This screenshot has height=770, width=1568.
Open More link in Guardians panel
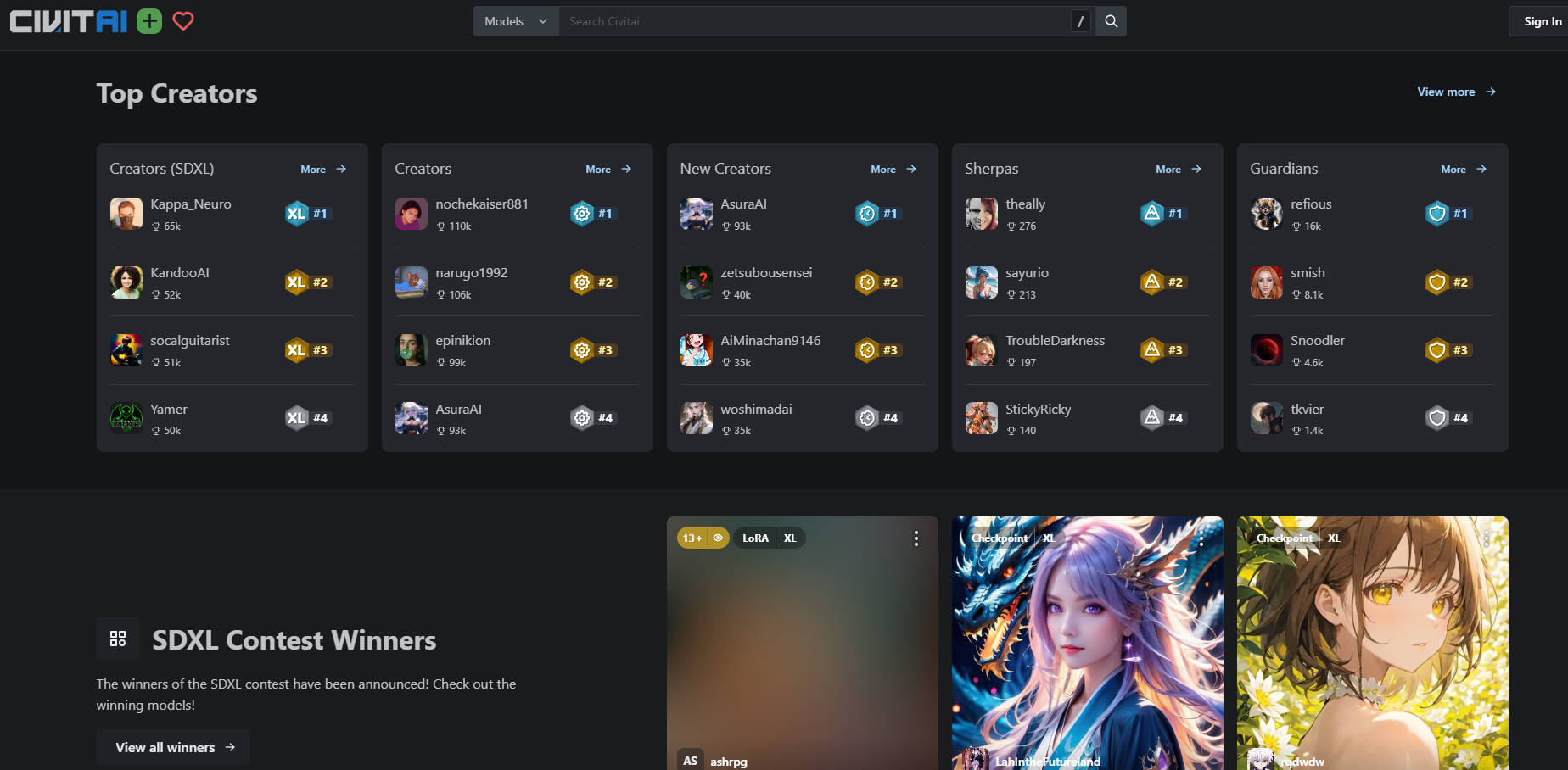point(1464,170)
